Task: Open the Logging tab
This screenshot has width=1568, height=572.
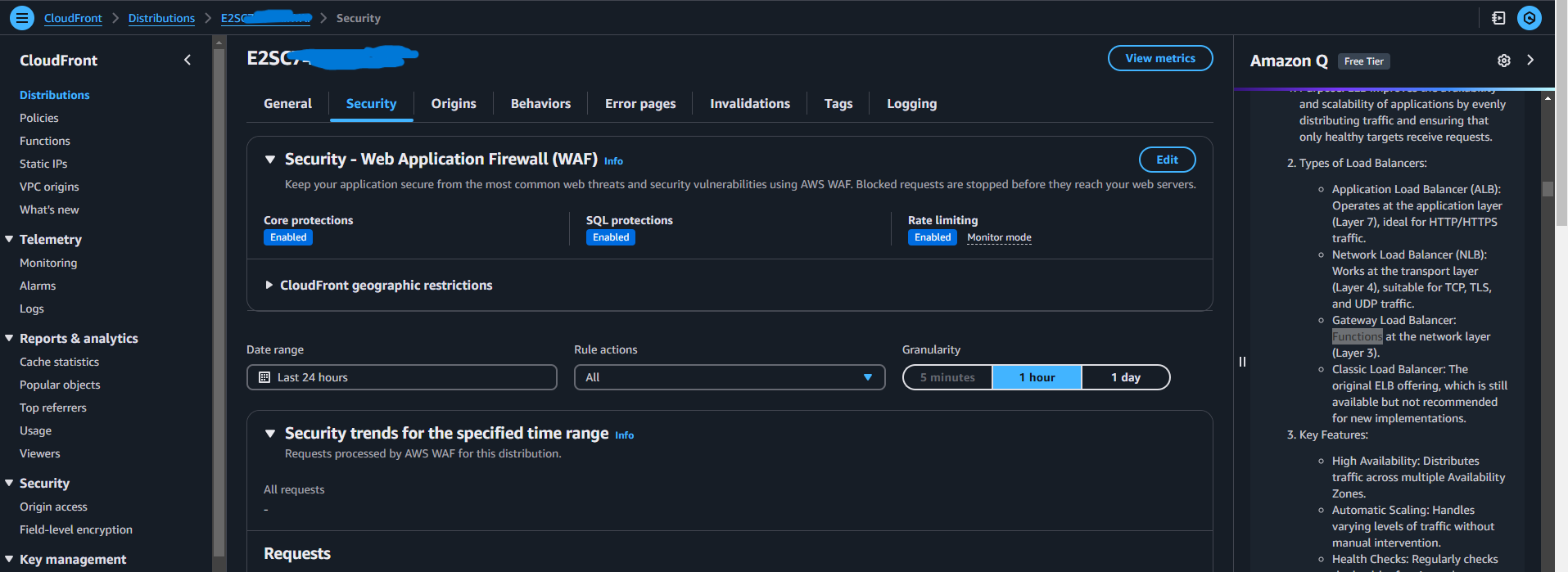Action: (911, 104)
